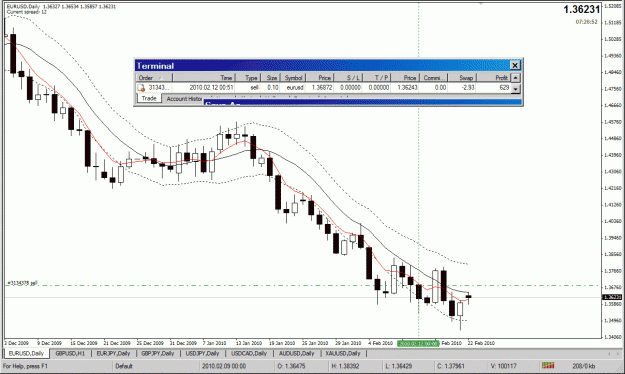625x374 pixels.
Task: Switch to the GBPJPY,Daily chart tab
Action: click(x=157, y=353)
